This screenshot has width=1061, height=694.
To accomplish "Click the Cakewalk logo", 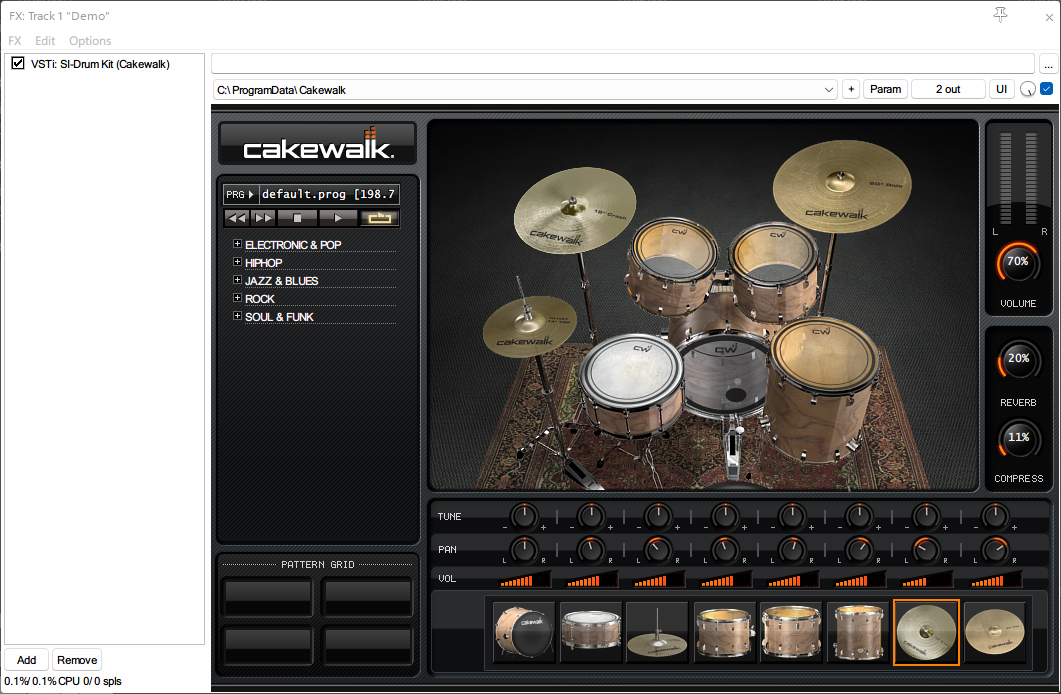I will click(x=317, y=143).
